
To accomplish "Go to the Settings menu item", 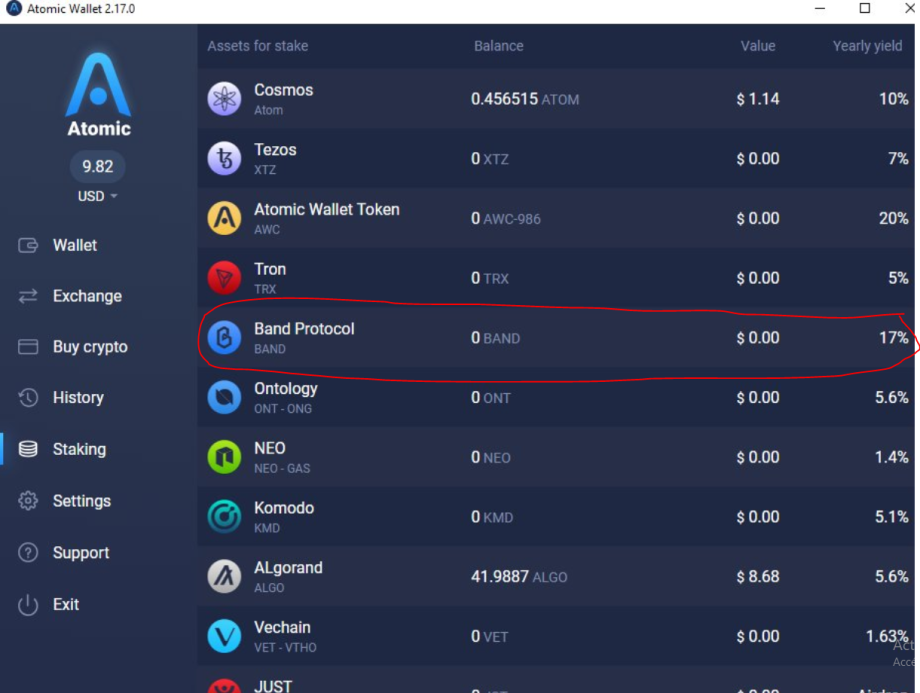I will 82,501.
